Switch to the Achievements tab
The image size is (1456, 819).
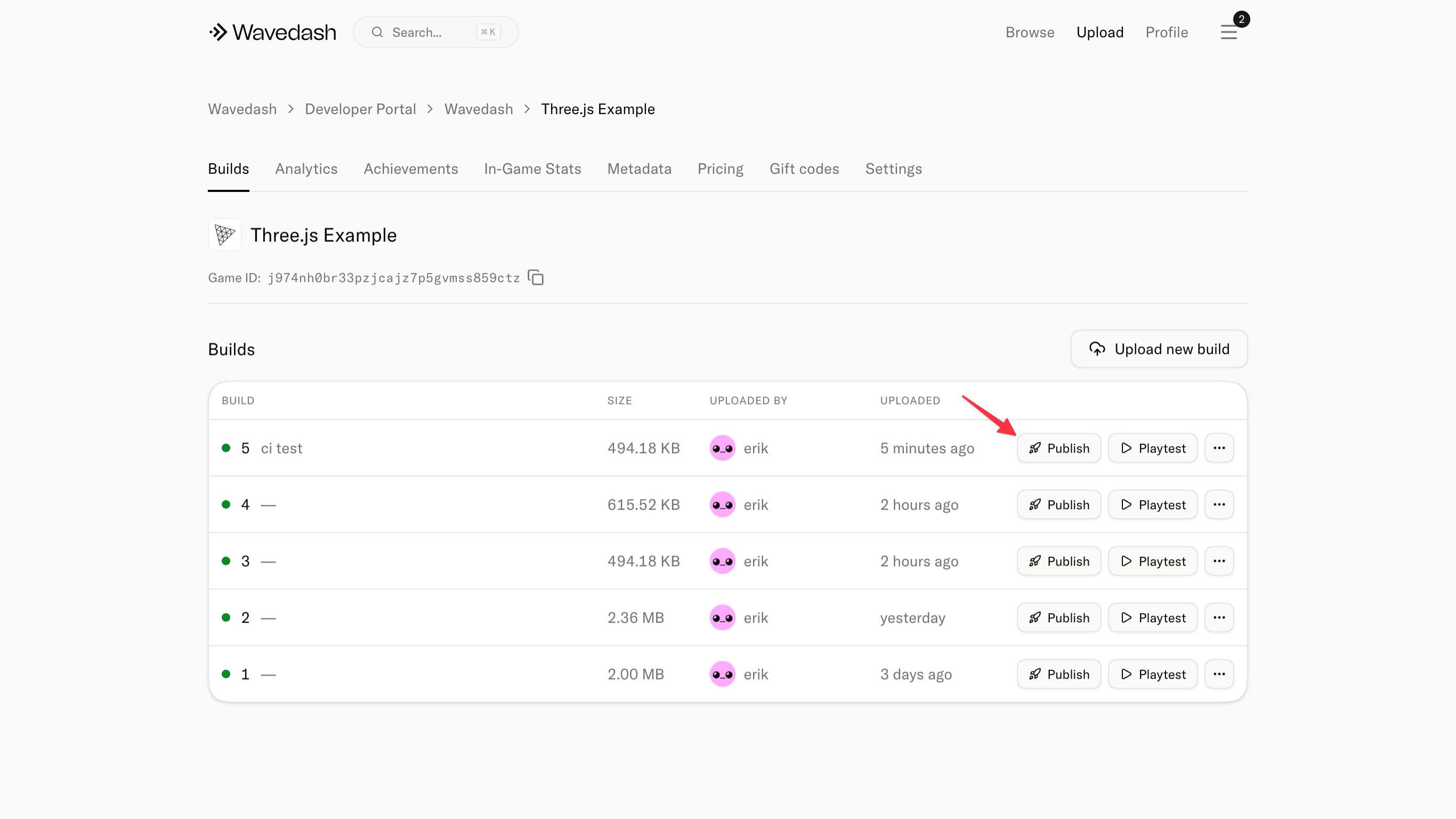pyautogui.click(x=410, y=169)
